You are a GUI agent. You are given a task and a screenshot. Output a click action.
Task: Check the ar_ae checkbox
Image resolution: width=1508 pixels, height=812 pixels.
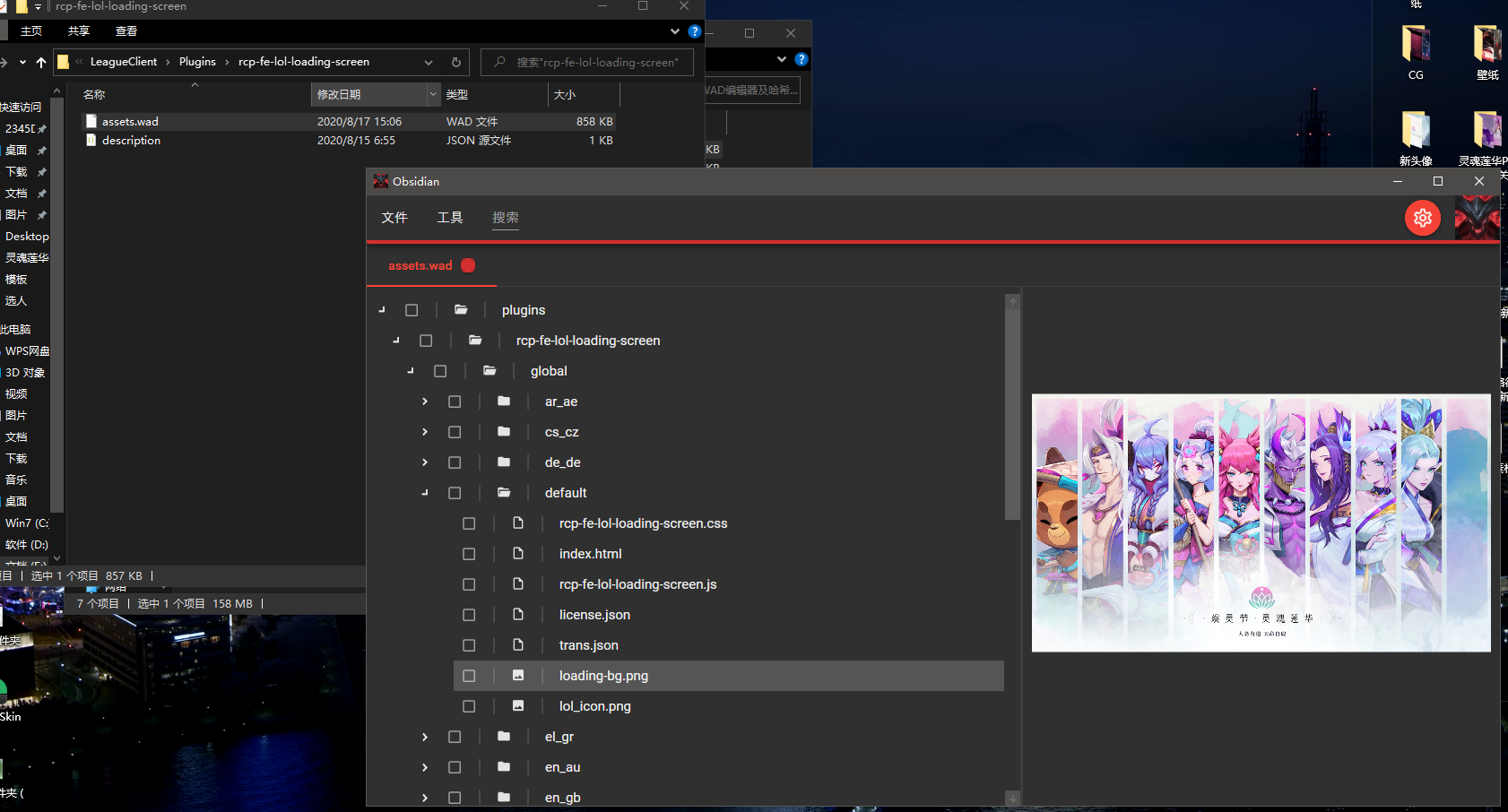coord(455,402)
